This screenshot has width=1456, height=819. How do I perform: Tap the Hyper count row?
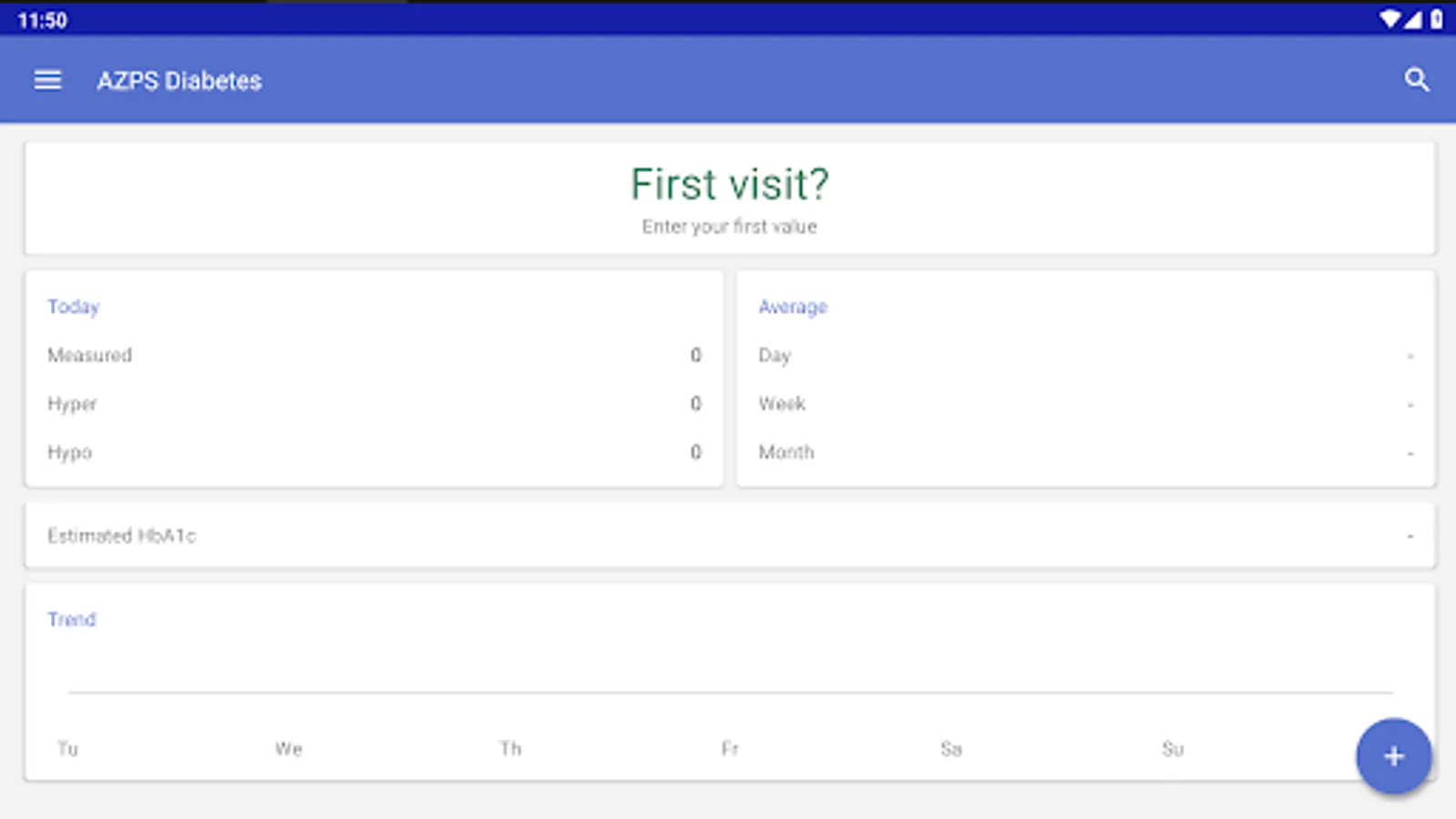click(x=373, y=404)
